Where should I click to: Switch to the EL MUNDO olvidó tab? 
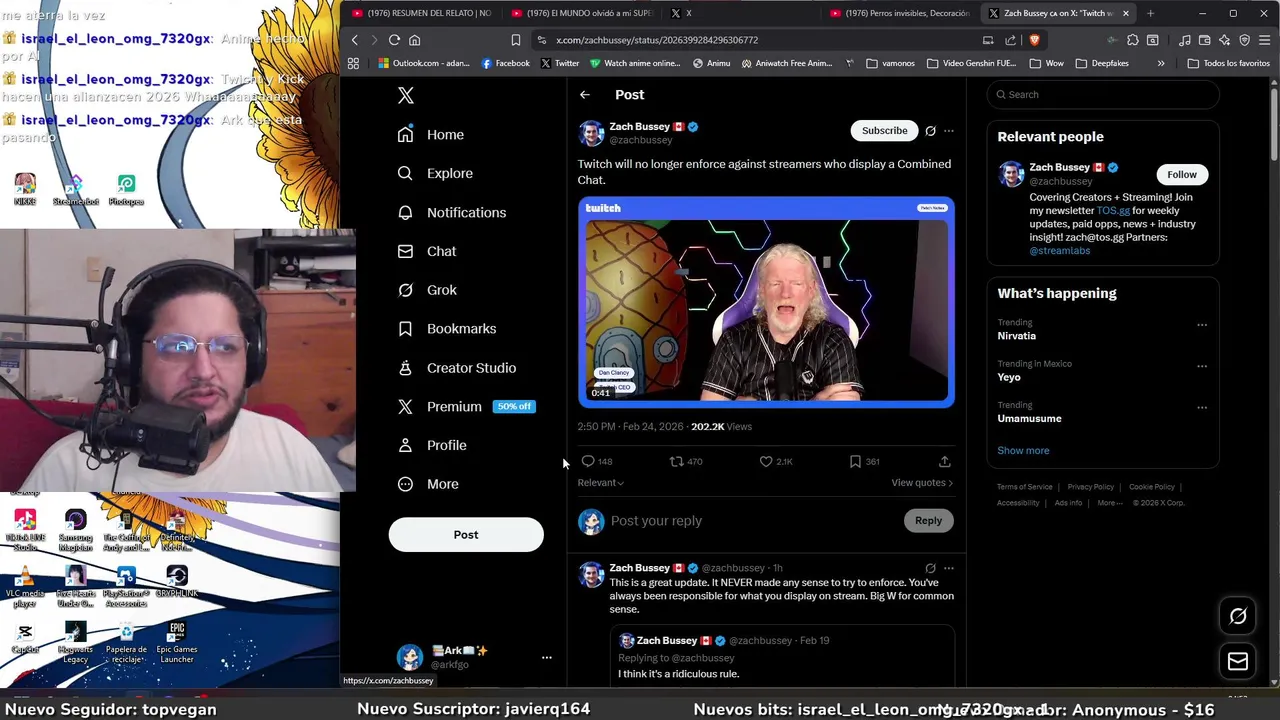[582, 13]
